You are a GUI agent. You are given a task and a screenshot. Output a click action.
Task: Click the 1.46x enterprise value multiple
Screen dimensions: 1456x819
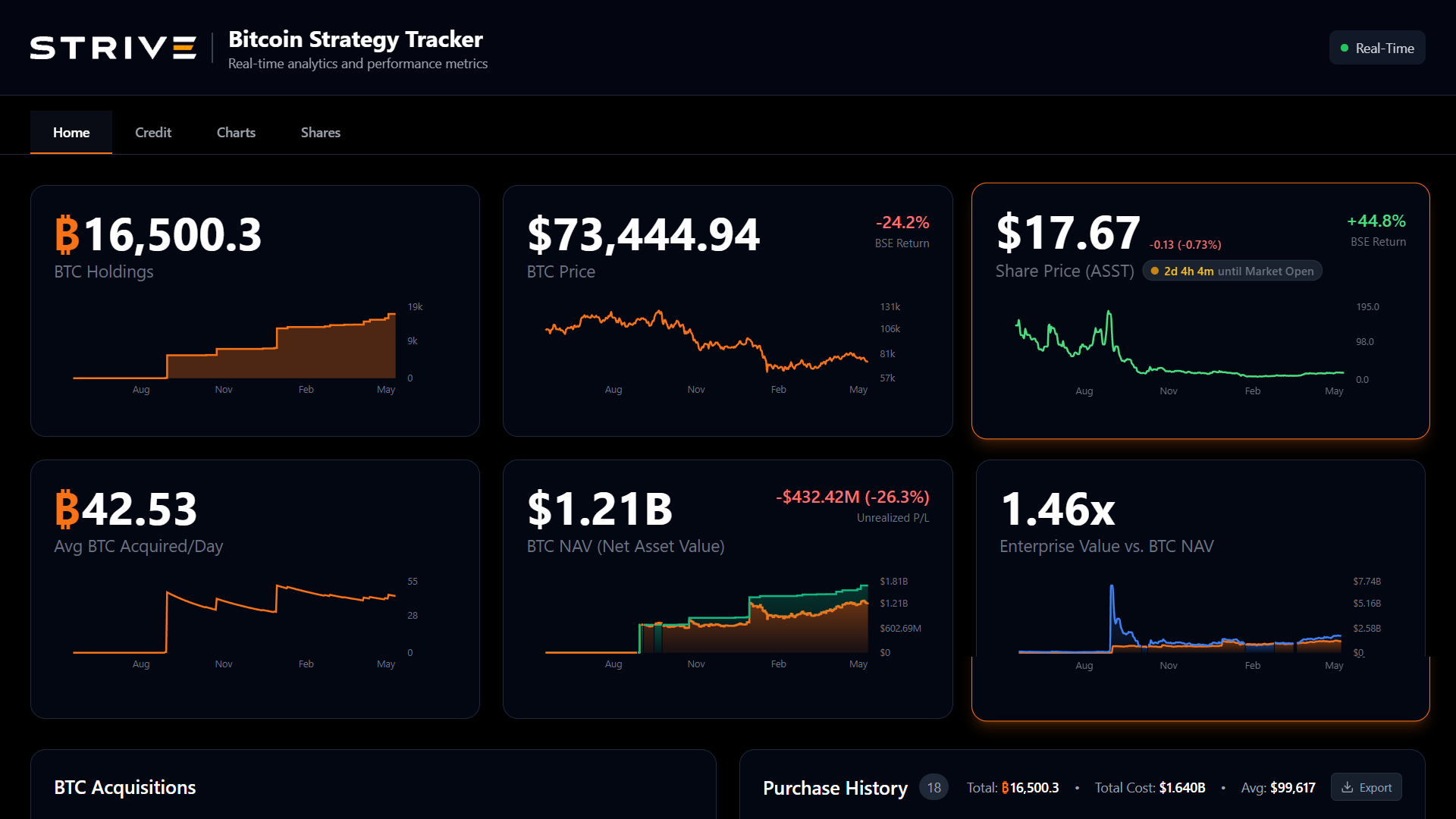tap(1057, 509)
